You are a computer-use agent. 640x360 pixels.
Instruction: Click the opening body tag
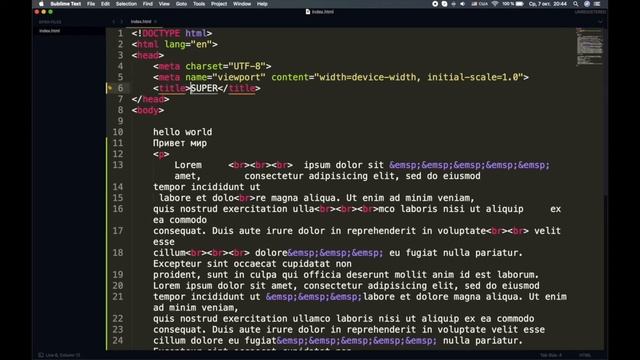click(148, 110)
